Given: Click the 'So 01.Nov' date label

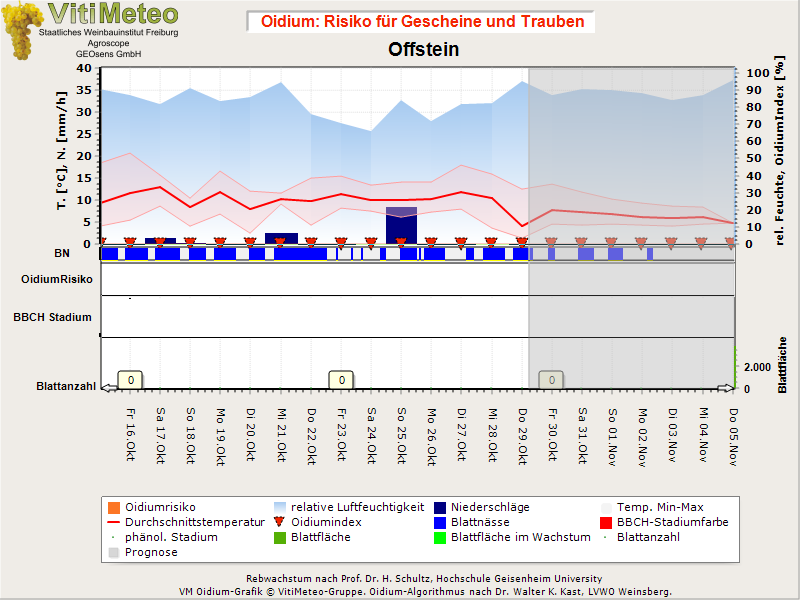Looking at the screenshot, I should [x=612, y=437].
